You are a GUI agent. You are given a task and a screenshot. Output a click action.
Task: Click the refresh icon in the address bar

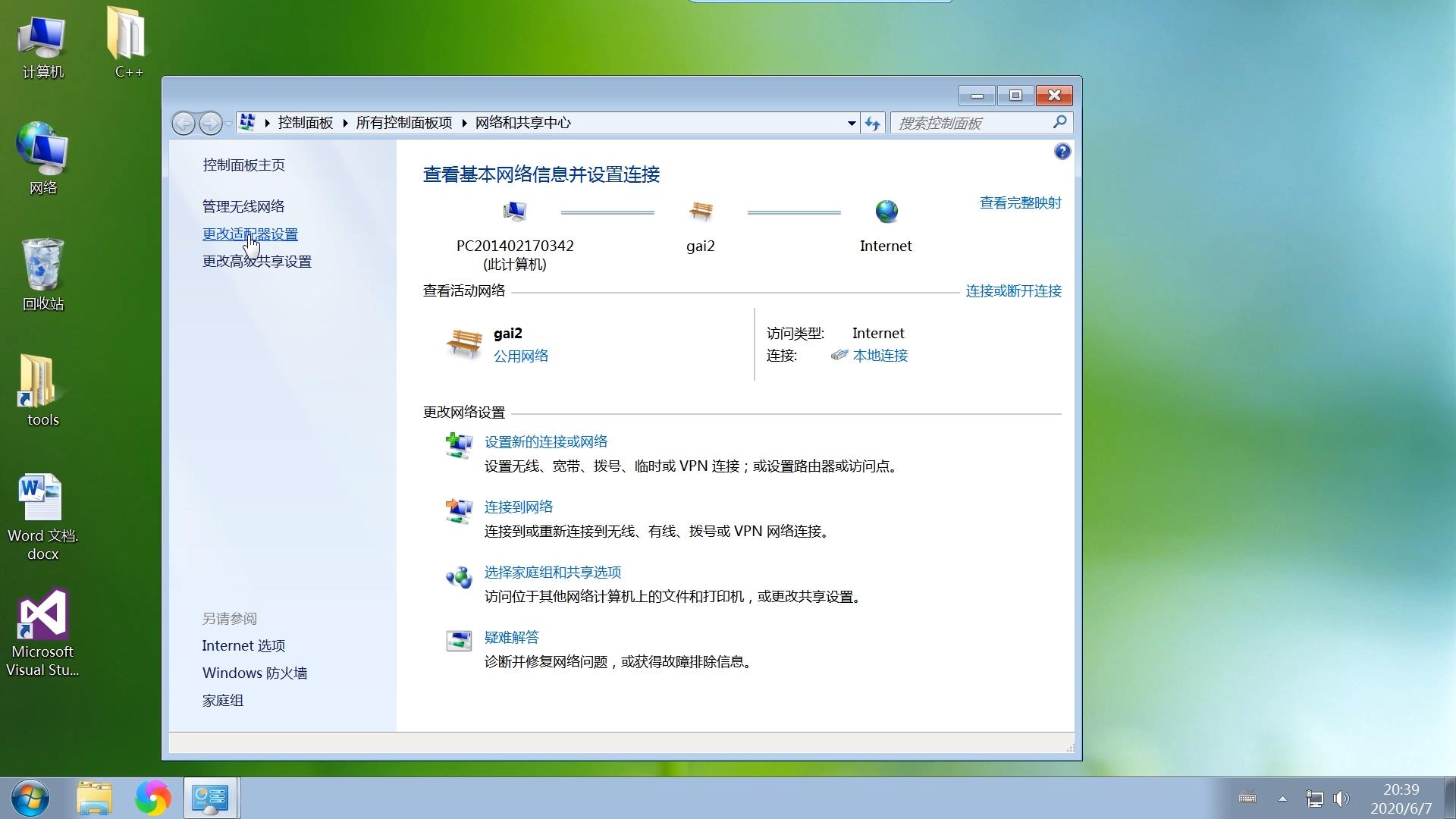pyautogui.click(x=872, y=123)
